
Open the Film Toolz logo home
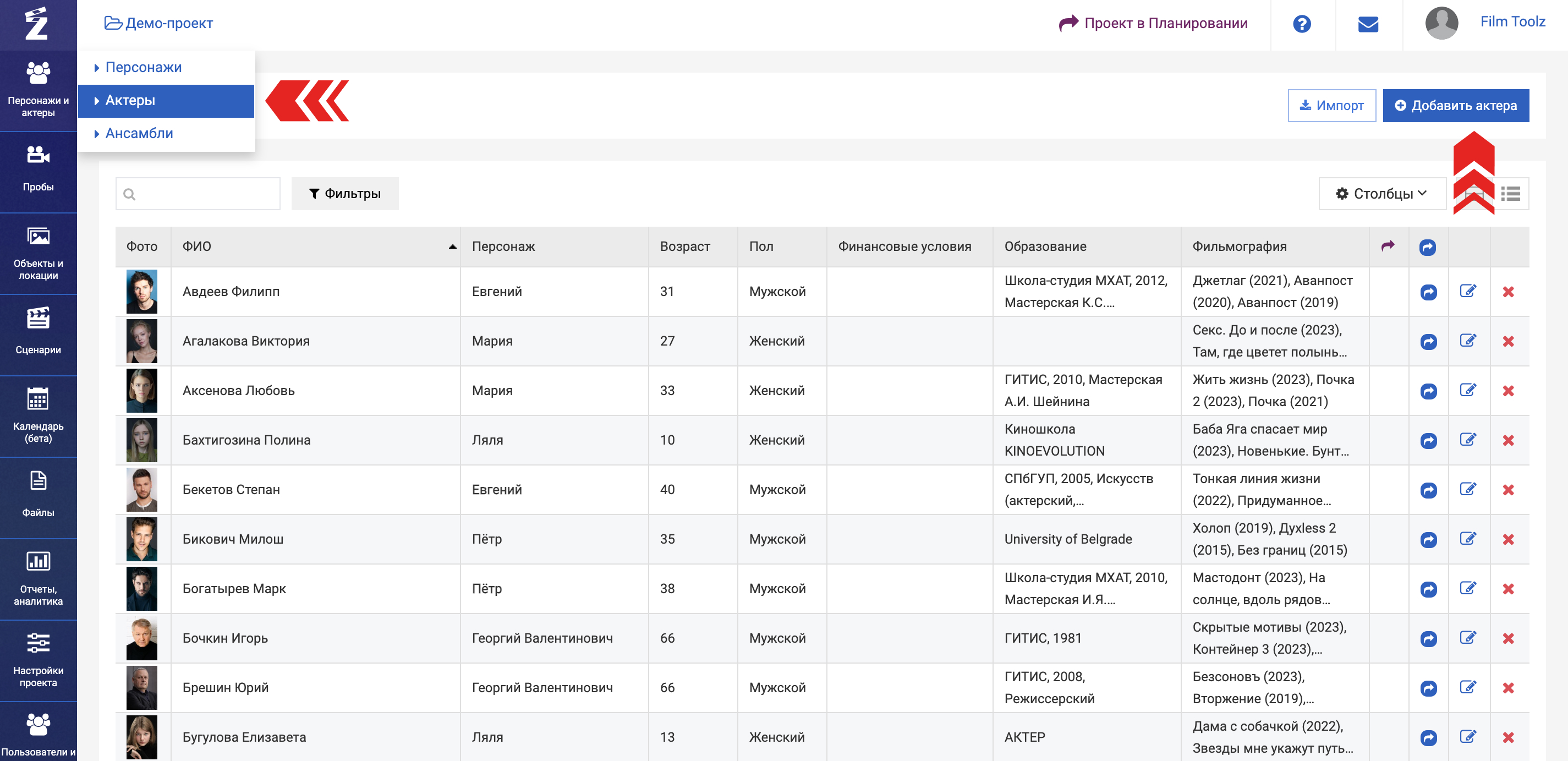point(36,24)
